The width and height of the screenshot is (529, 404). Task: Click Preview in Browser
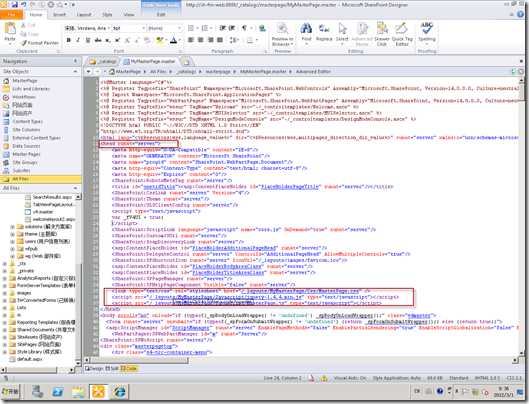click(x=283, y=34)
